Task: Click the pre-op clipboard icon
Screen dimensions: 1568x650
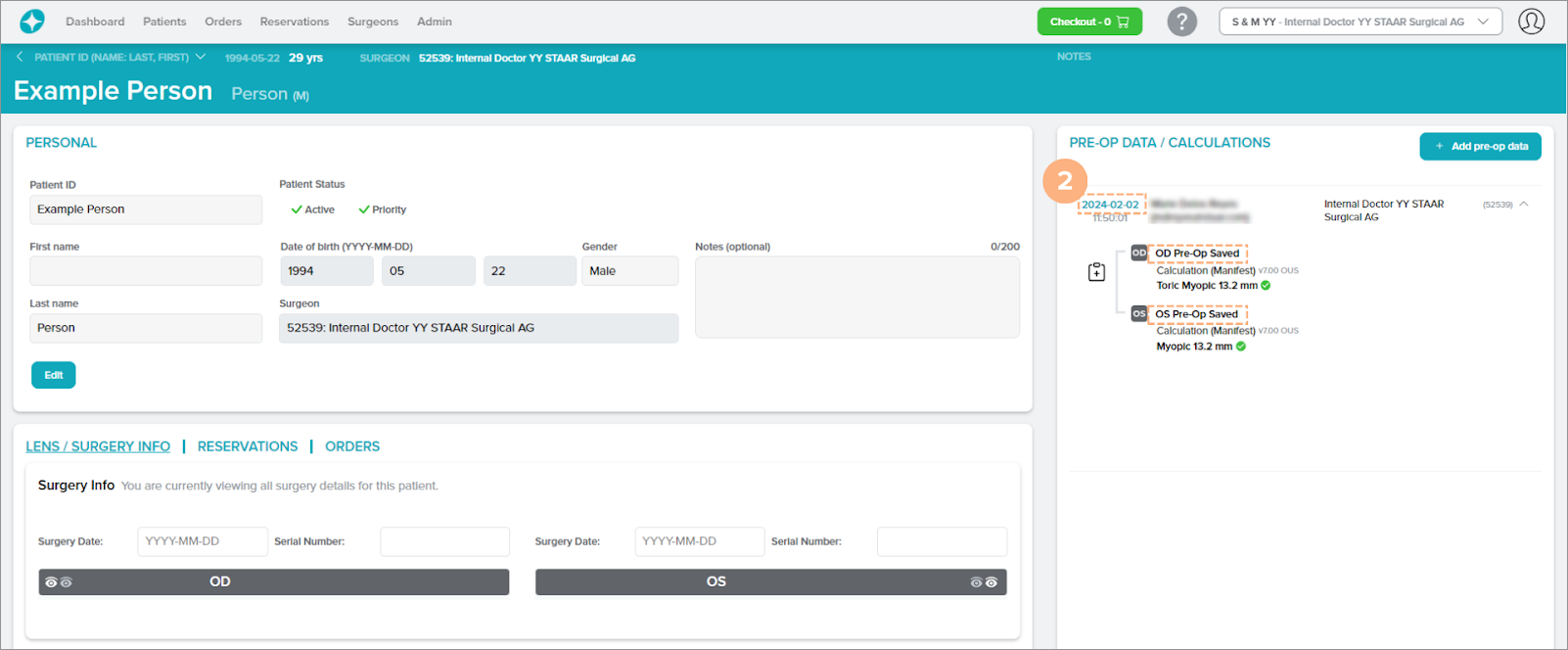Action: pyautogui.click(x=1096, y=272)
